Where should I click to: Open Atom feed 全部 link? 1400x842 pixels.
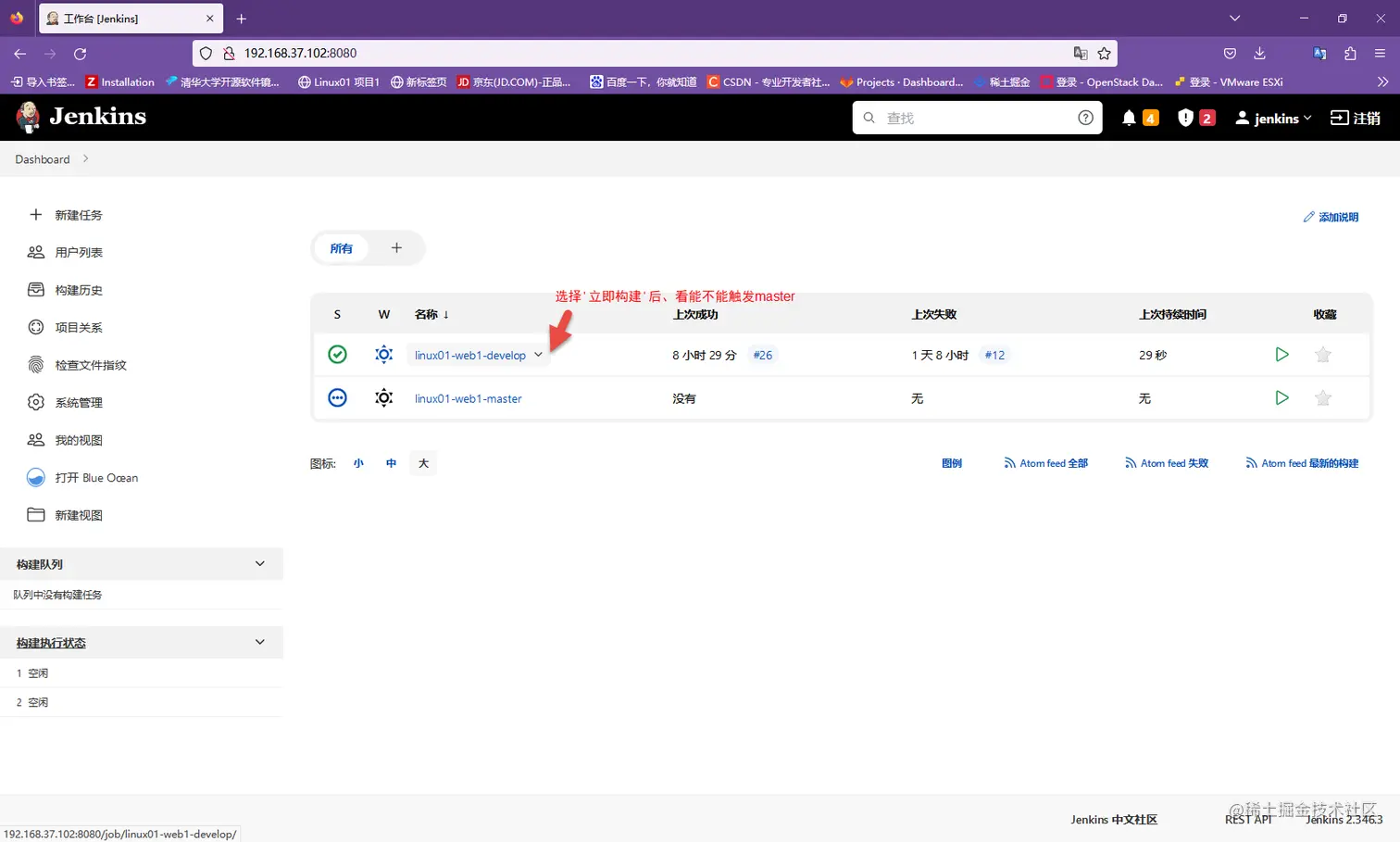click(1046, 463)
